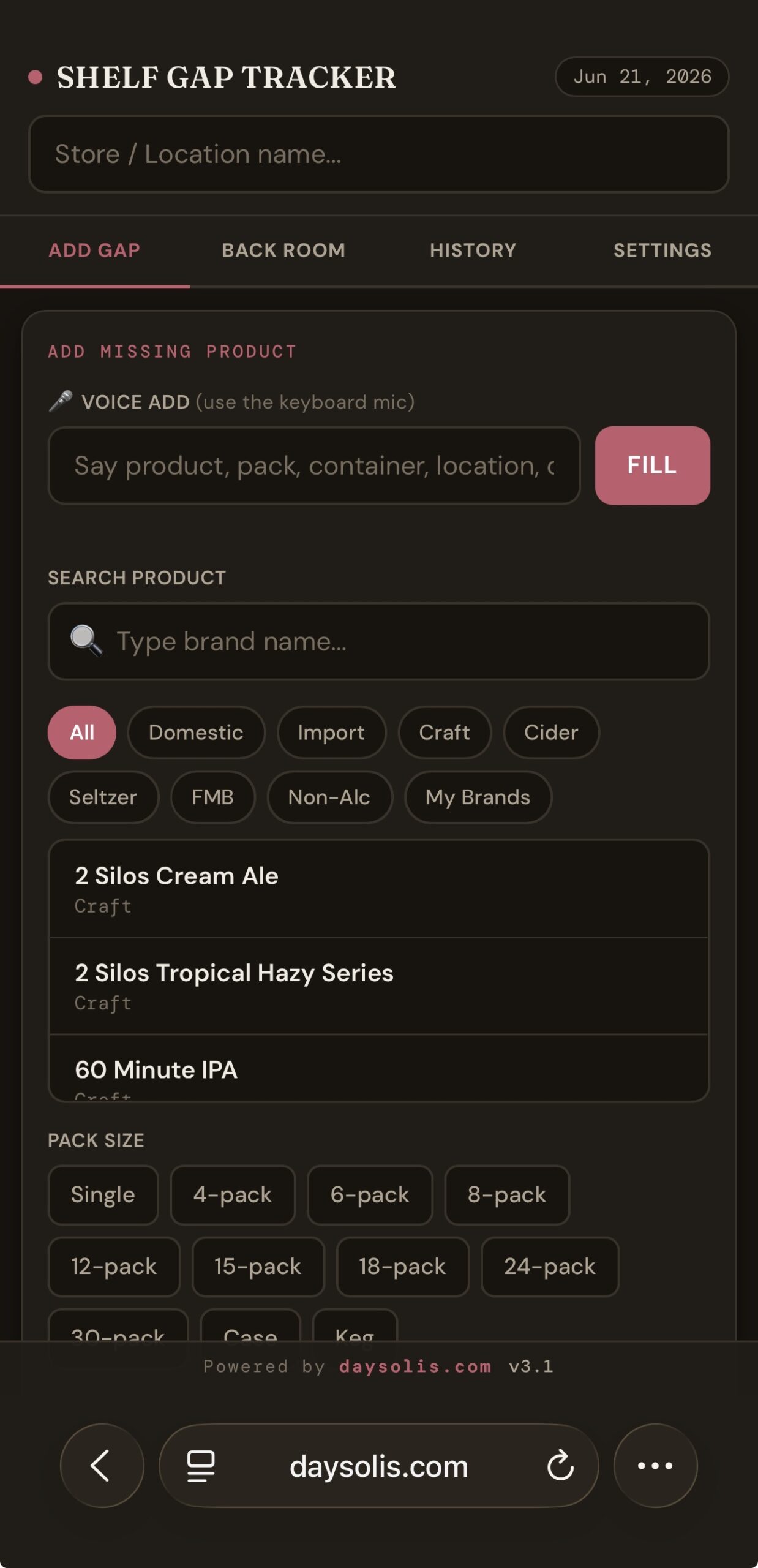Go to the Settings tab

pyautogui.click(x=662, y=251)
